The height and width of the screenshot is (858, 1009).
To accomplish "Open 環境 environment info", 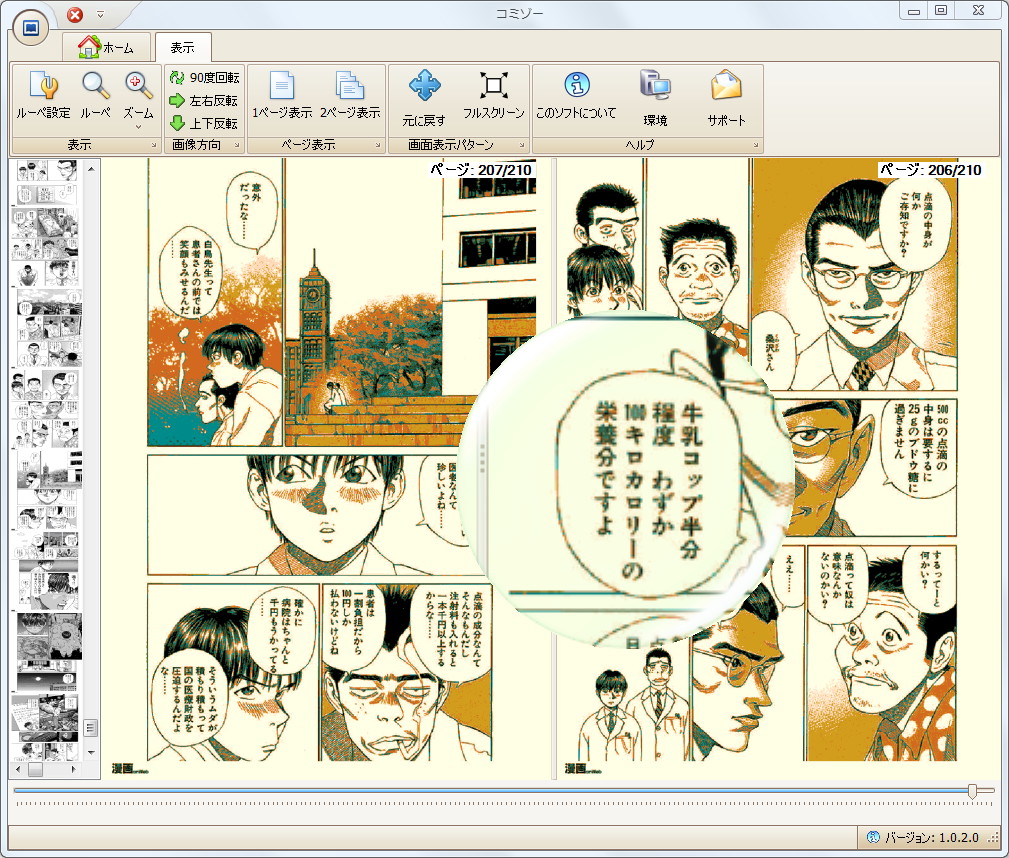I will [x=655, y=98].
